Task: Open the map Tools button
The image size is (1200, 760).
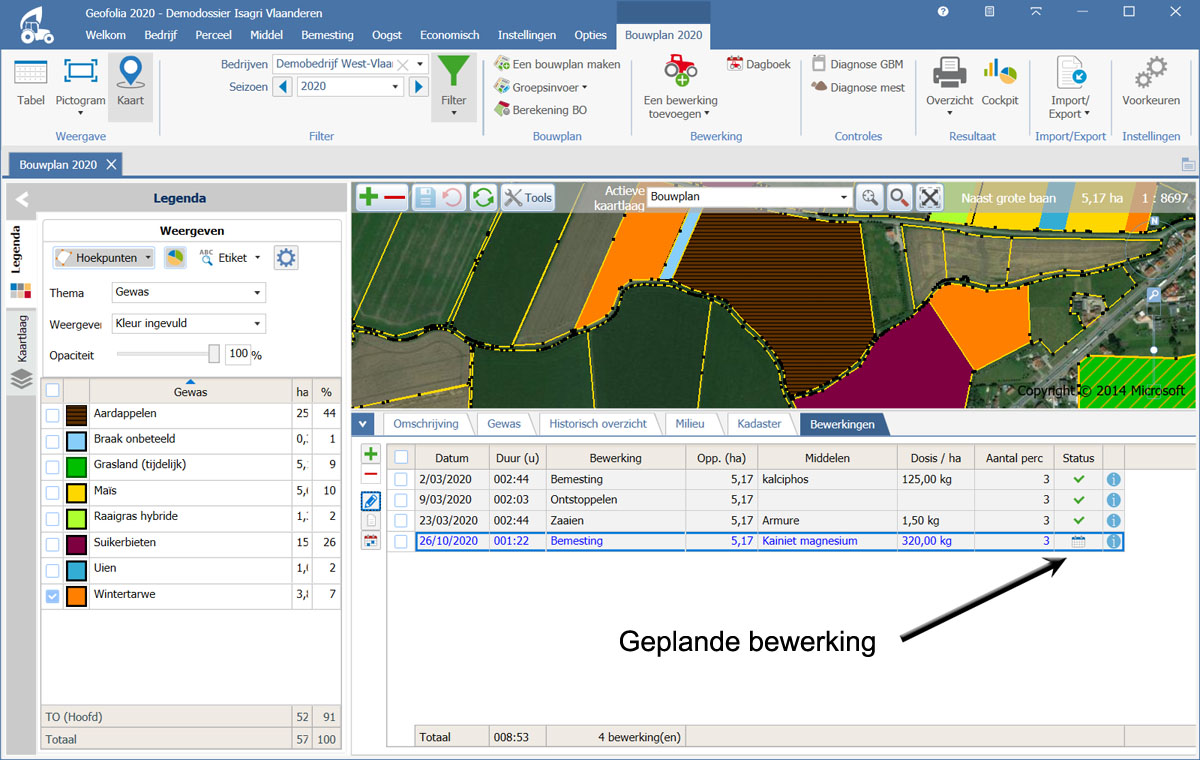Action: click(527, 197)
